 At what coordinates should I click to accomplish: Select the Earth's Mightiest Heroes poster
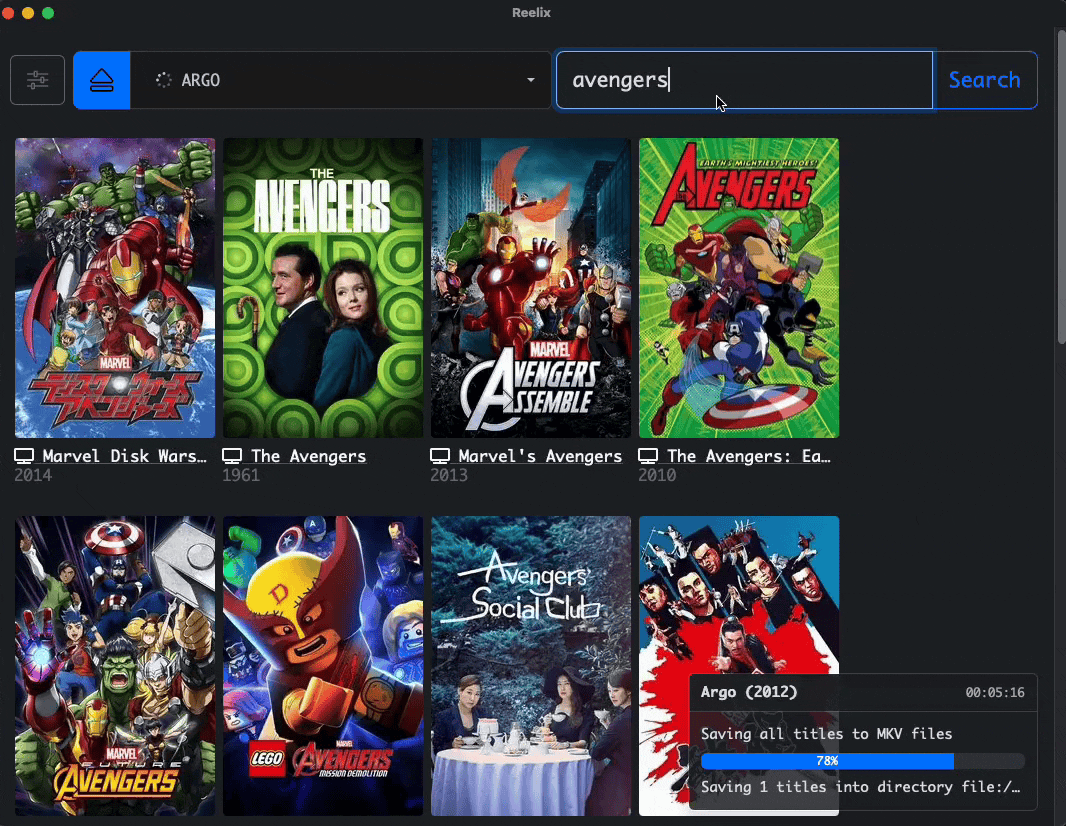pos(739,288)
